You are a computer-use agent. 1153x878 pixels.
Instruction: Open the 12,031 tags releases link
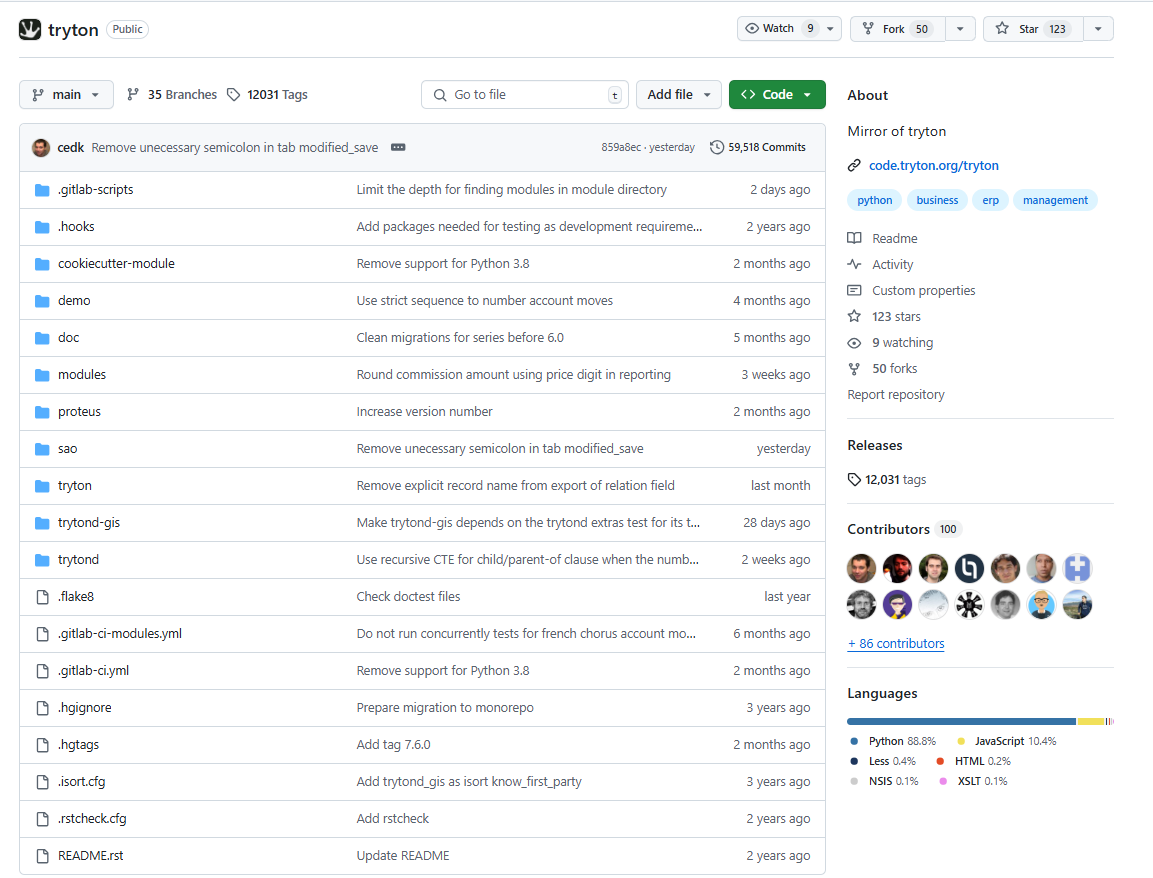887,479
